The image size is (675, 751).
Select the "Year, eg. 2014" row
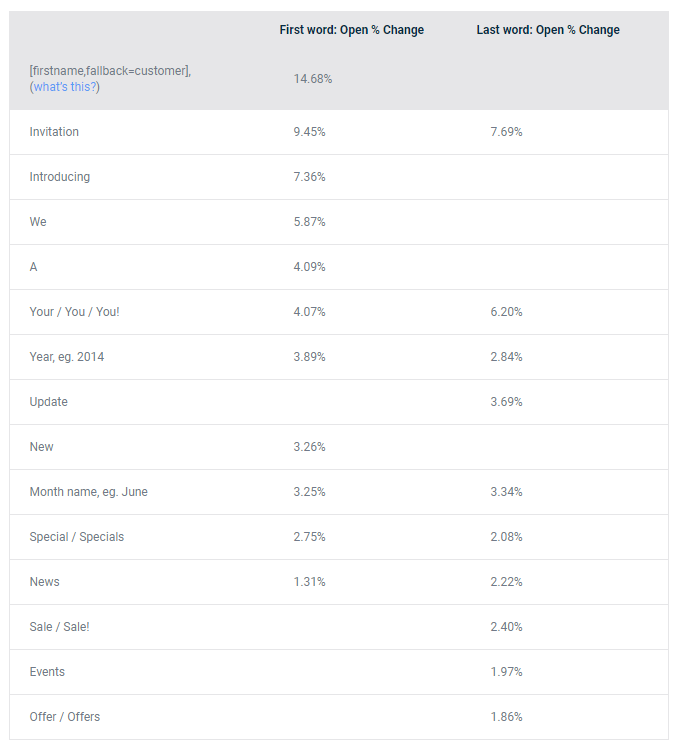coord(339,357)
